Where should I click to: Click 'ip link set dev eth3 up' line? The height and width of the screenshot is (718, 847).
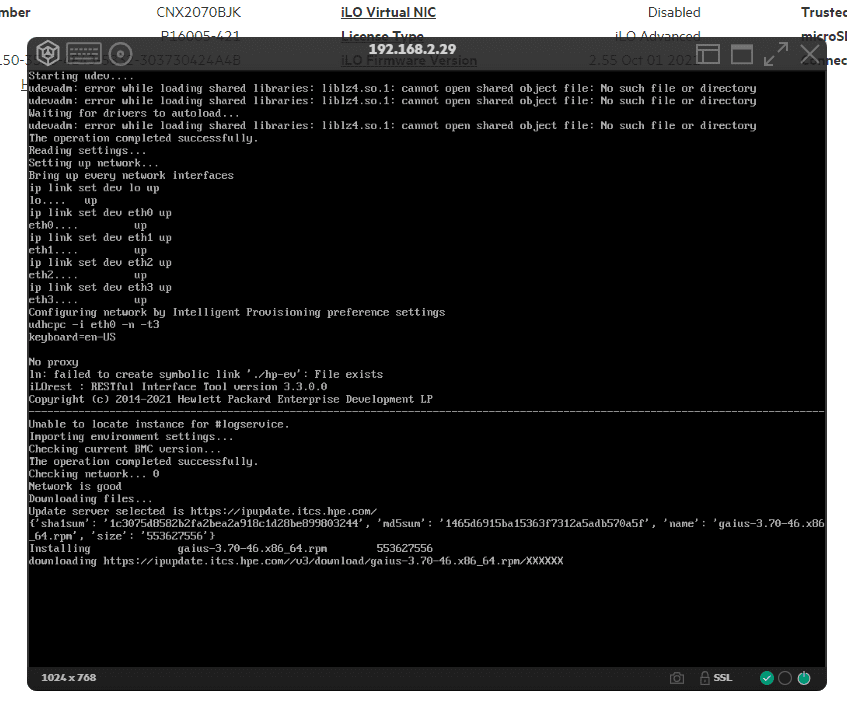[x=100, y=287]
